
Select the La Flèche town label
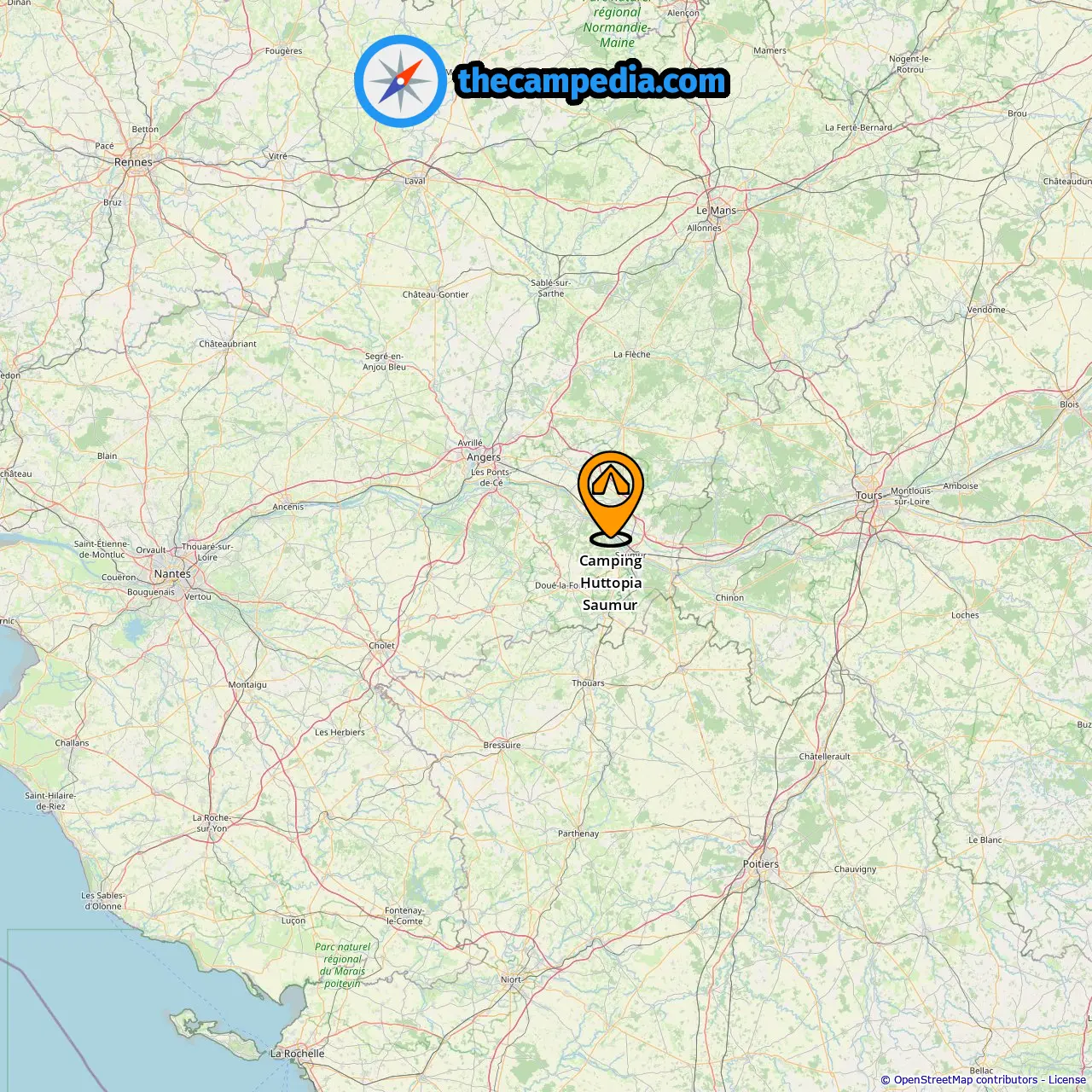coord(632,355)
